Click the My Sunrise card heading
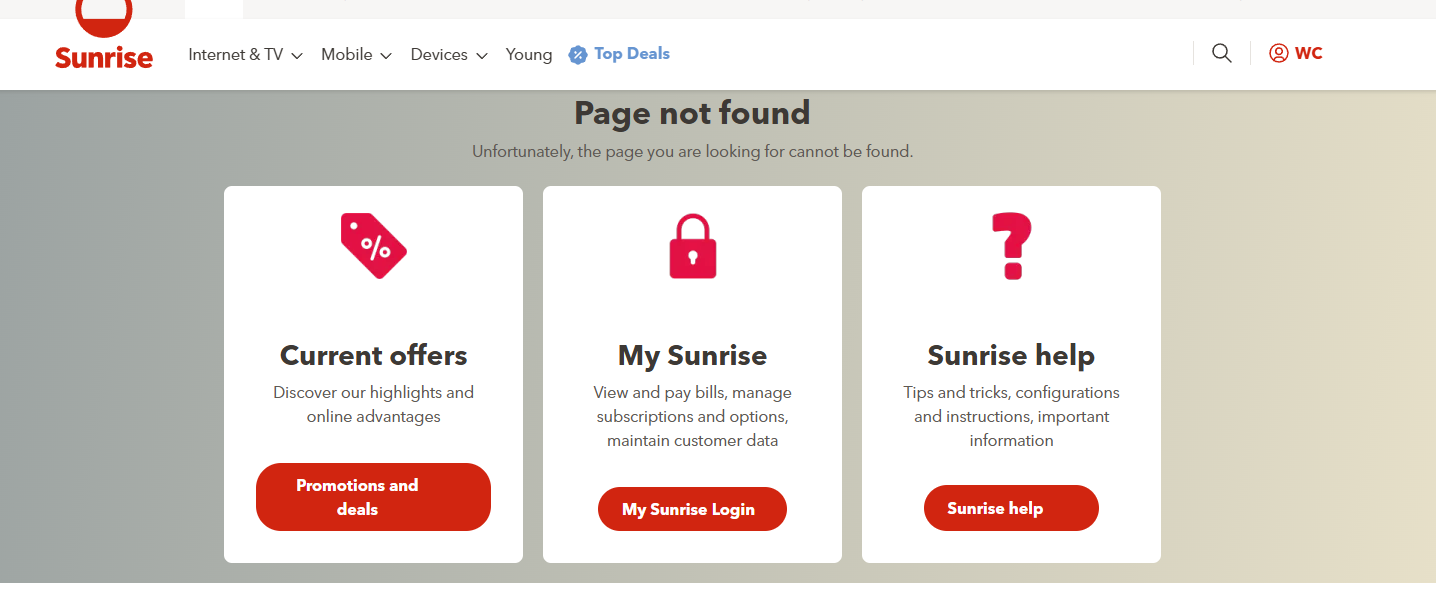1436x600 pixels. coord(692,355)
